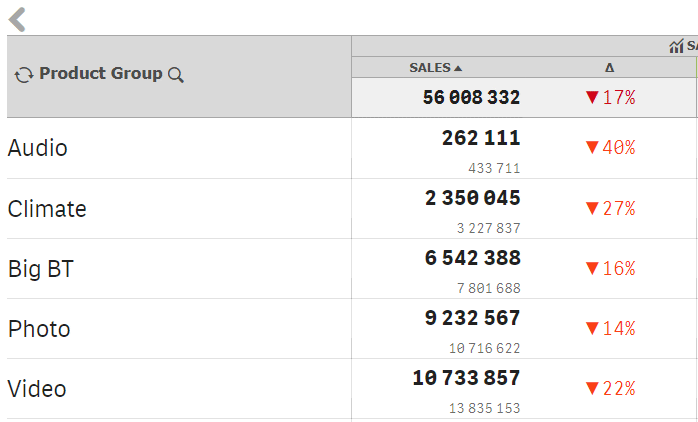Click the red down triangle for Audio

click(x=591, y=148)
